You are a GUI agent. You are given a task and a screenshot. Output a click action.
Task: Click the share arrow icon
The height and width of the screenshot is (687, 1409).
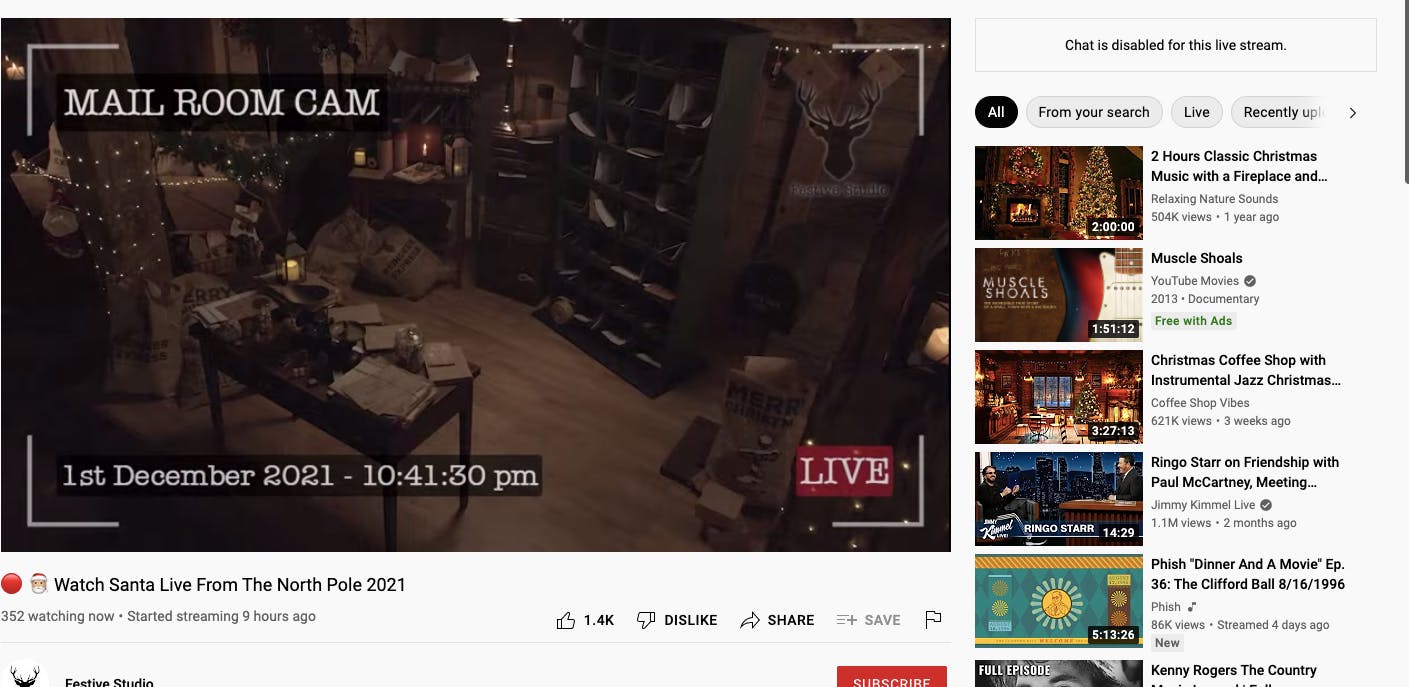[x=750, y=620]
